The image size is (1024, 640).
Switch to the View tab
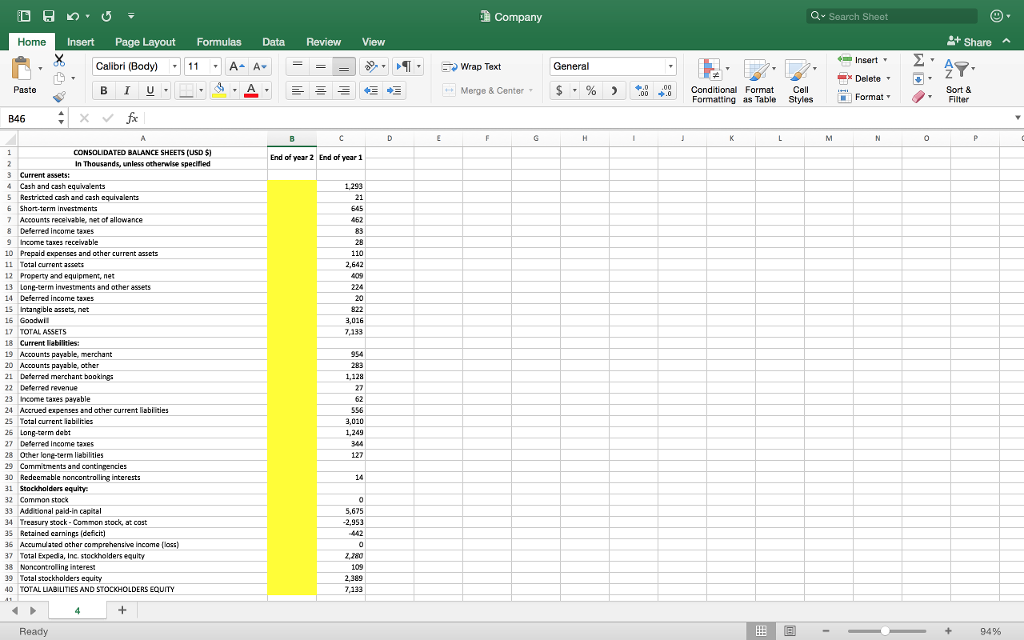[373, 42]
